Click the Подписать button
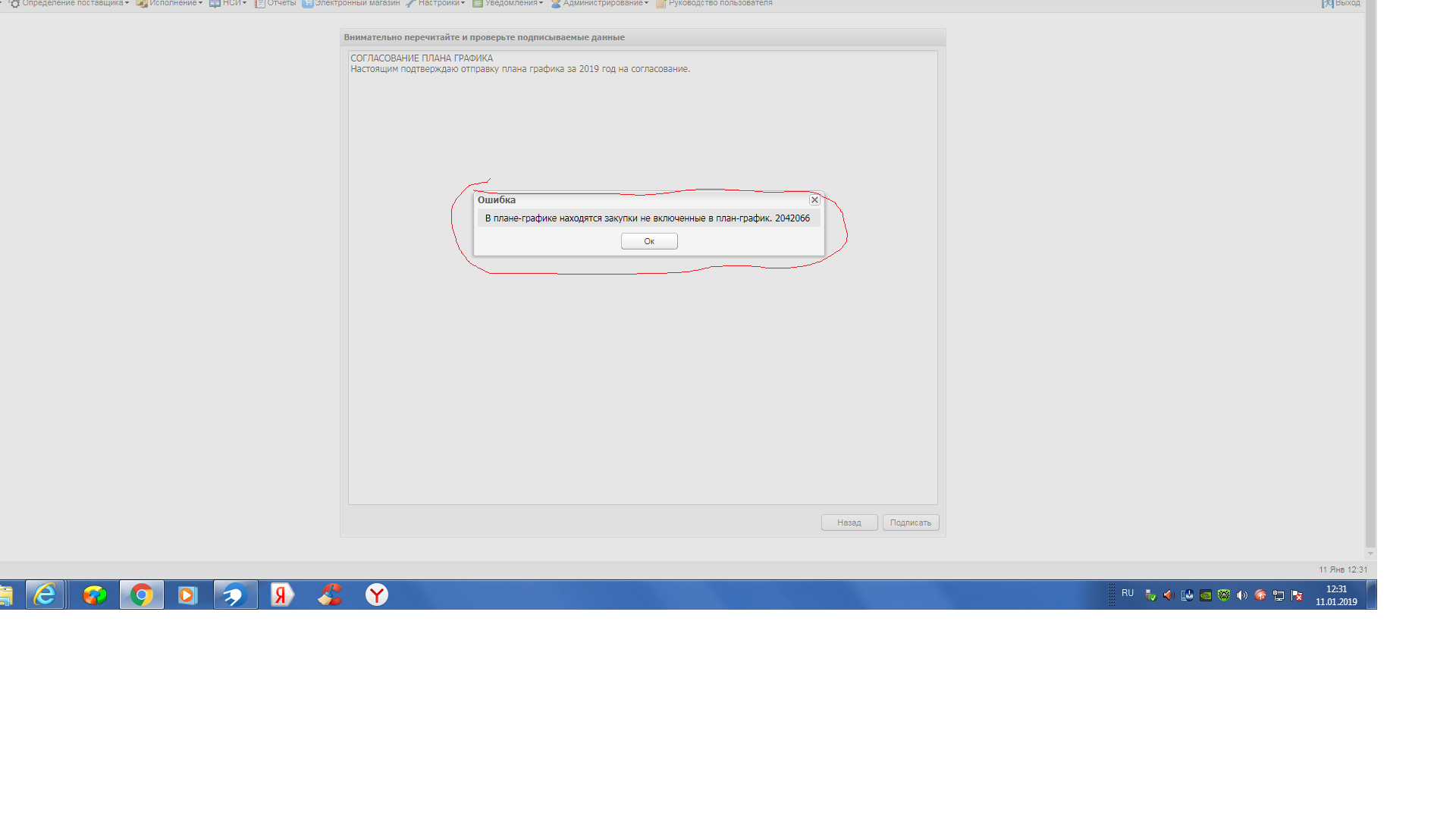 [911, 522]
